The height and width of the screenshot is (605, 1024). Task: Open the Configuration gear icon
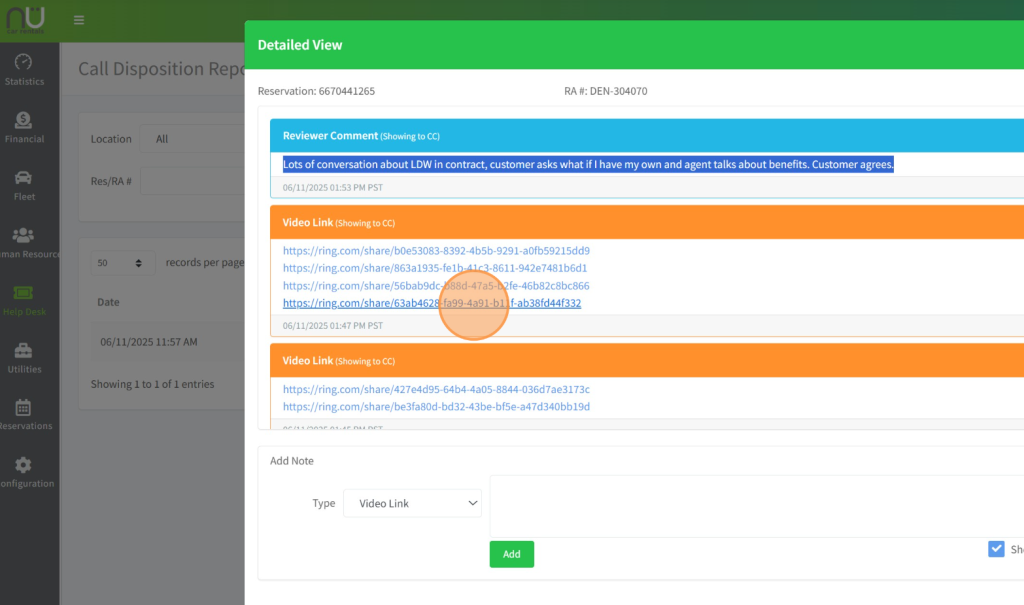[x=24, y=466]
